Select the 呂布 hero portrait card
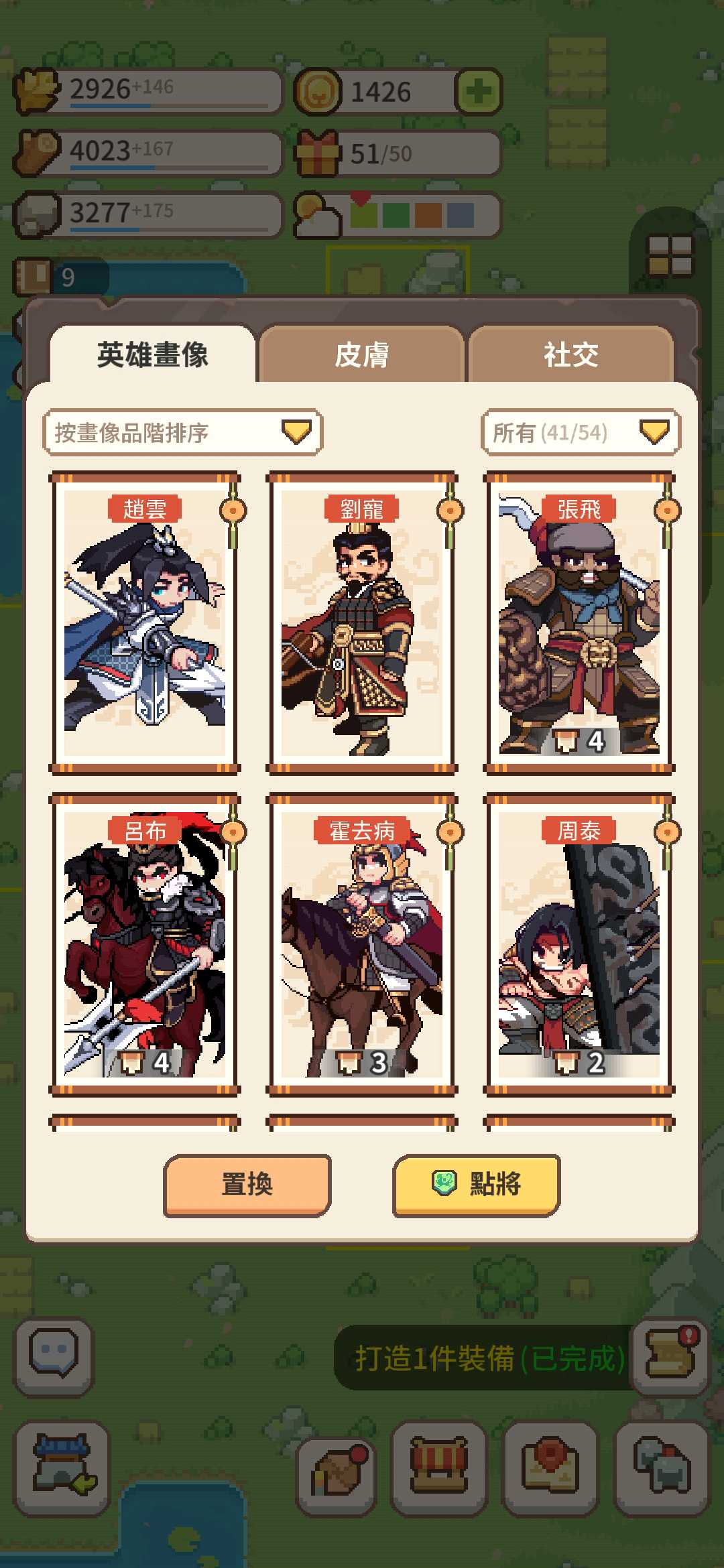Image resolution: width=724 pixels, height=1568 pixels. [x=145, y=945]
